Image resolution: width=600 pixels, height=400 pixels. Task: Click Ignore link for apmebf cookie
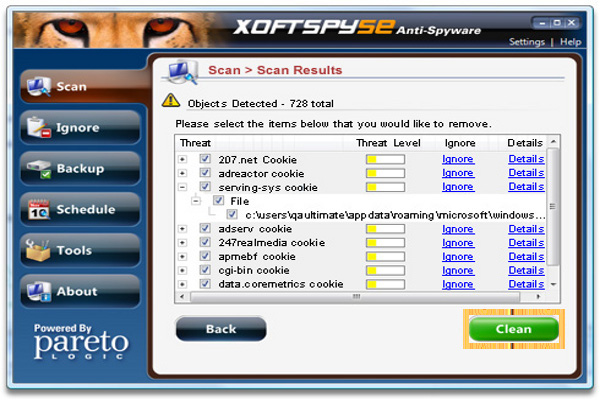458,256
